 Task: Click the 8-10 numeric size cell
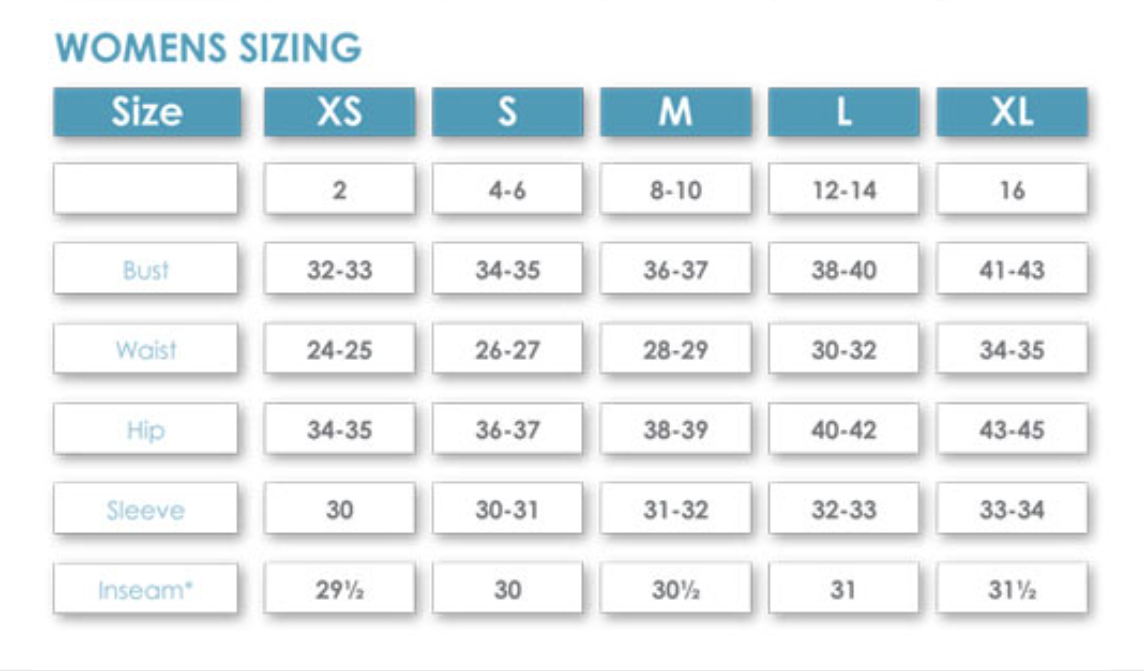point(675,190)
